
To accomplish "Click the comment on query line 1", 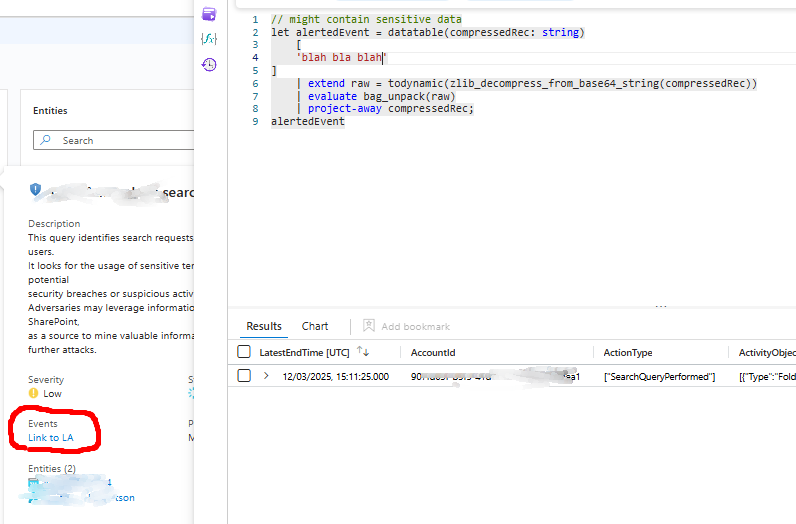I will point(367,19).
